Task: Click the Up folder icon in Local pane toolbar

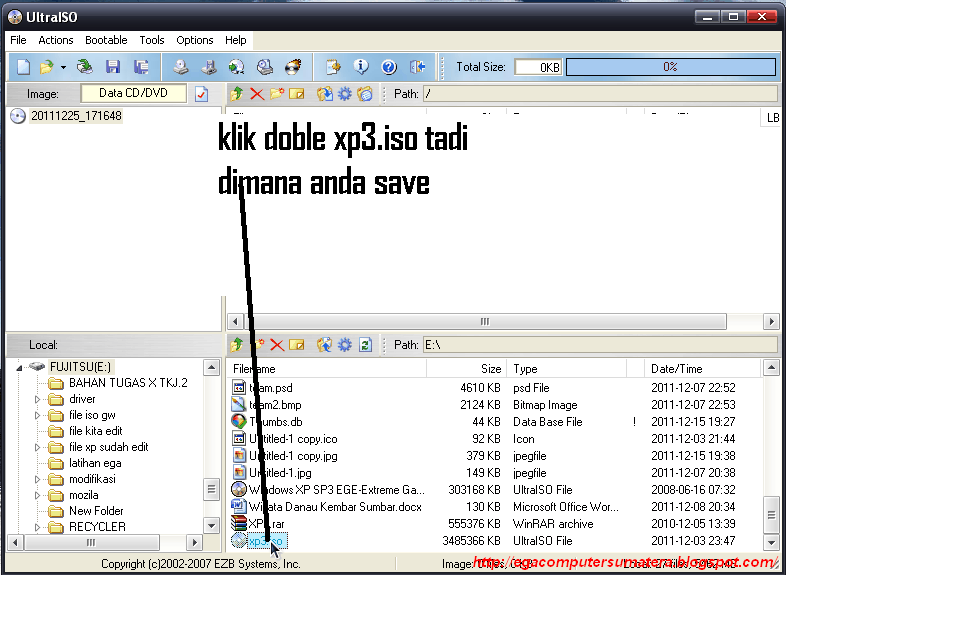Action: pos(237,345)
